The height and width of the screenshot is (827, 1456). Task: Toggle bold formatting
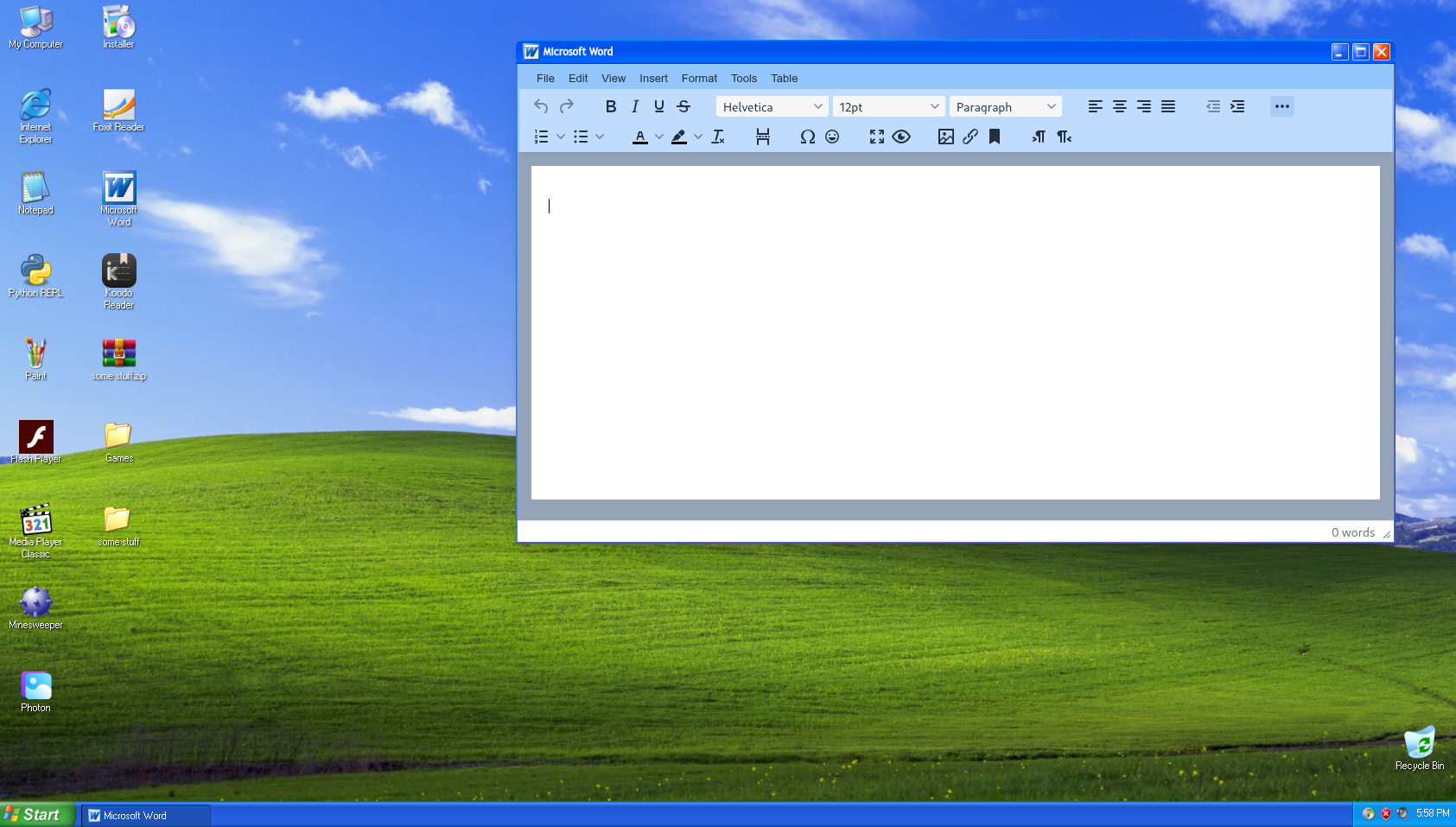pos(611,106)
